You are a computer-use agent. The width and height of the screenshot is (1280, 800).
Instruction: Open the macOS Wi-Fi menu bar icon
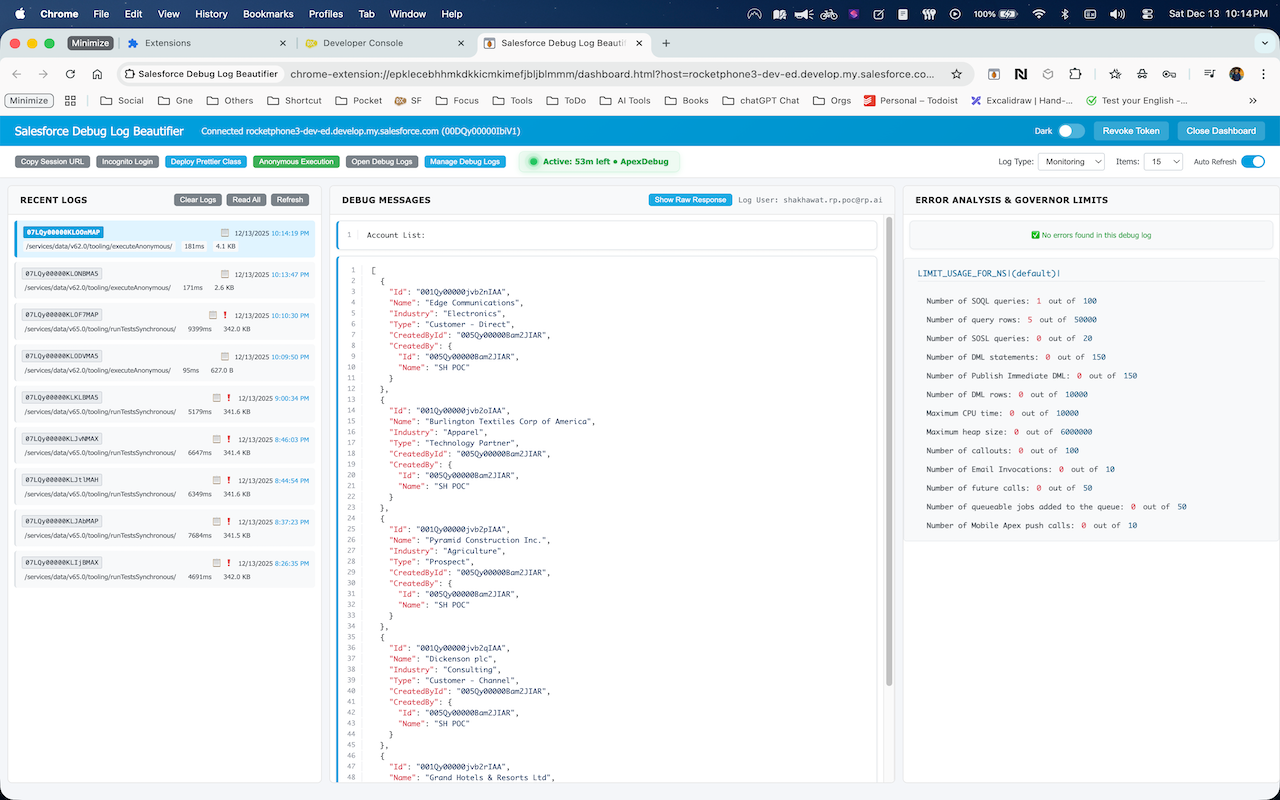pyautogui.click(x=1040, y=14)
